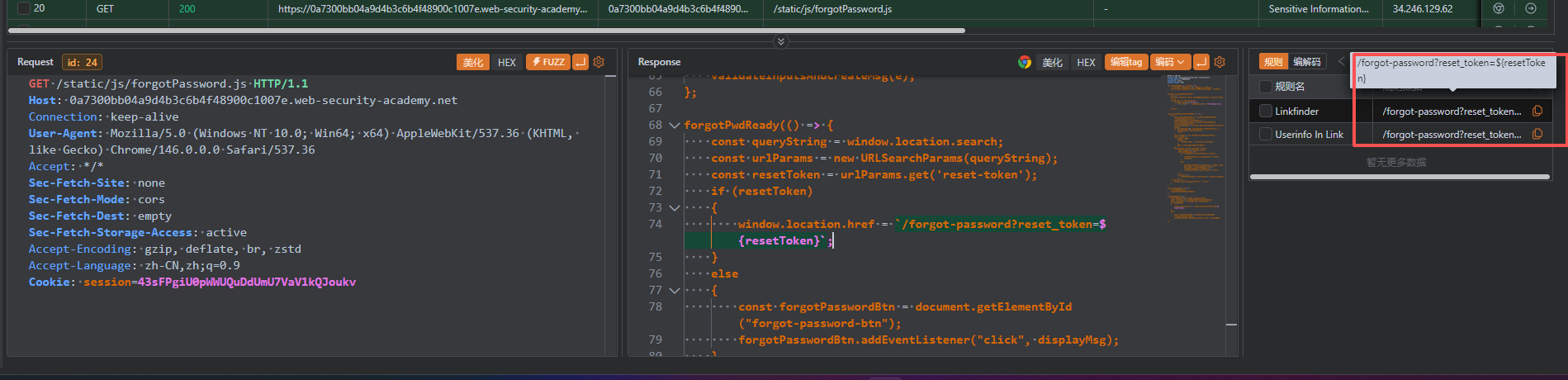Click the Response HEX button
The image size is (1568, 380).
point(1086,62)
